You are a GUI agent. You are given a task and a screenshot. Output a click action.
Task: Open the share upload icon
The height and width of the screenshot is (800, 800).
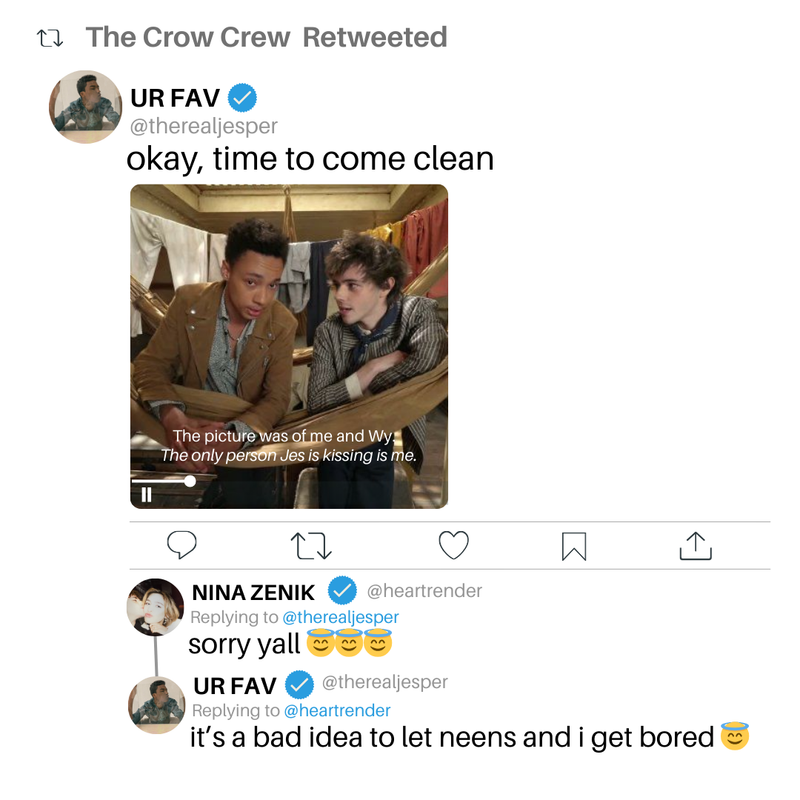click(695, 546)
